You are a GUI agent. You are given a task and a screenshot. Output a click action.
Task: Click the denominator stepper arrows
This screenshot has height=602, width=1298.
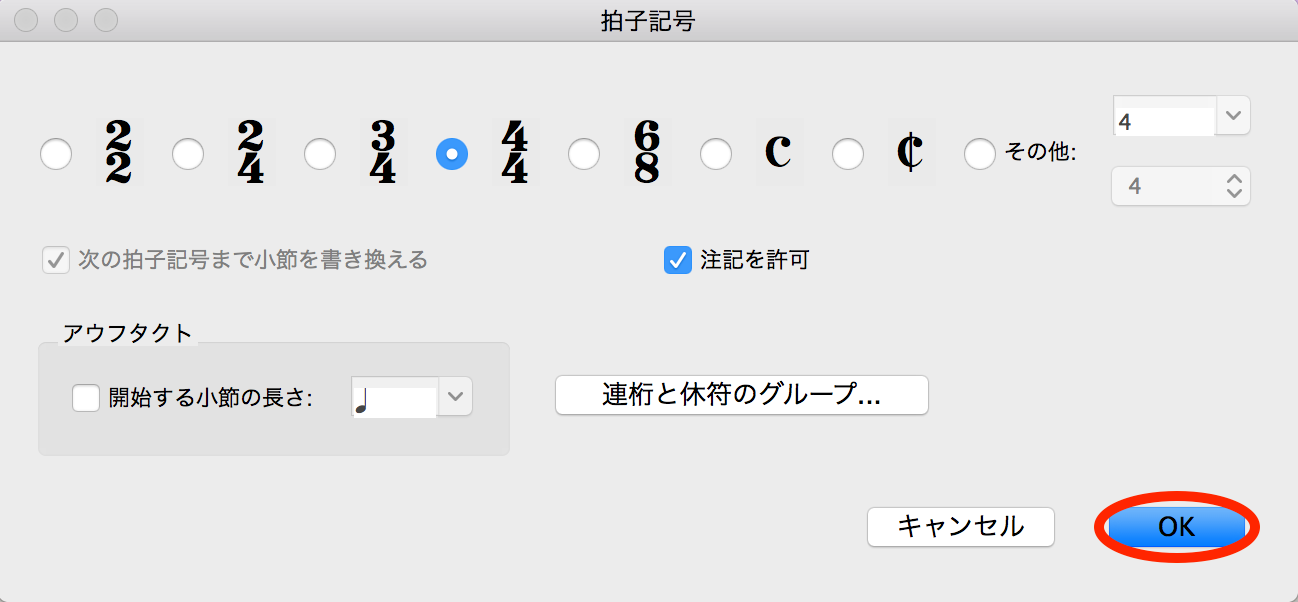pyautogui.click(x=1234, y=186)
